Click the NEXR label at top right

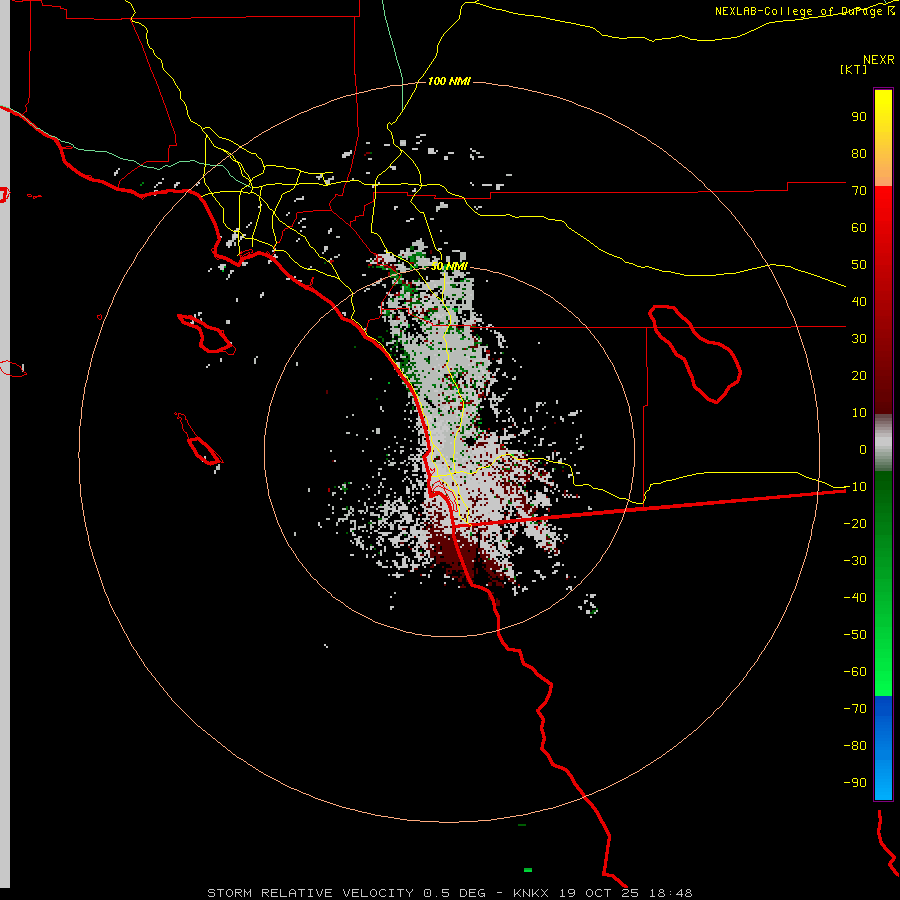[x=878, y=60]
